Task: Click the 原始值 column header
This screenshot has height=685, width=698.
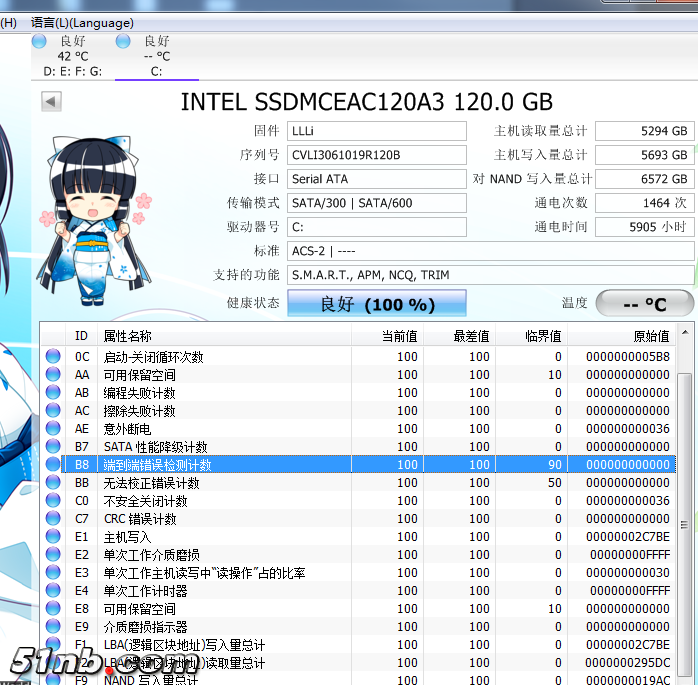Action: pyautogui.click(x=651, y=336)
